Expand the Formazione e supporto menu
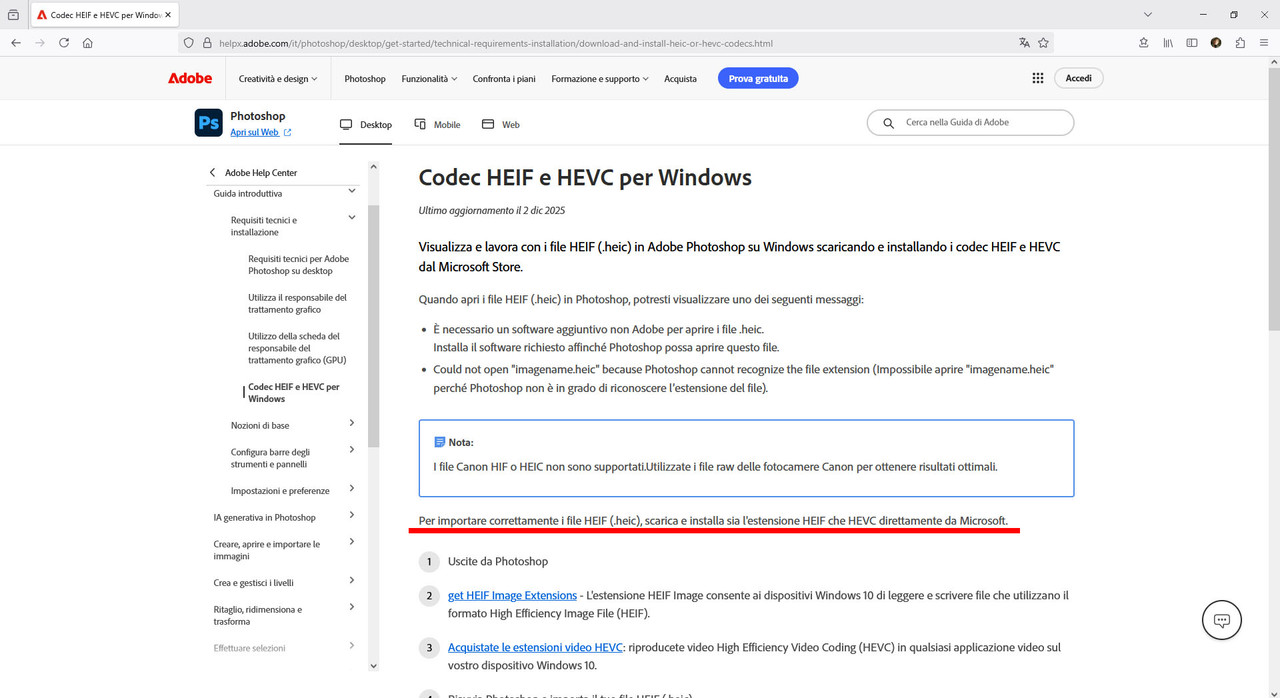Image resolution: width=1280 pixels, height=698 pixels. (x=600, y=78)
